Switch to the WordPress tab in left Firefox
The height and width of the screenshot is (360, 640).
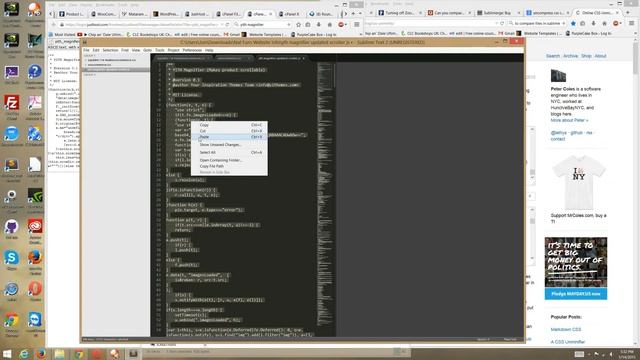pyautogui.click(x=166, y=14)
